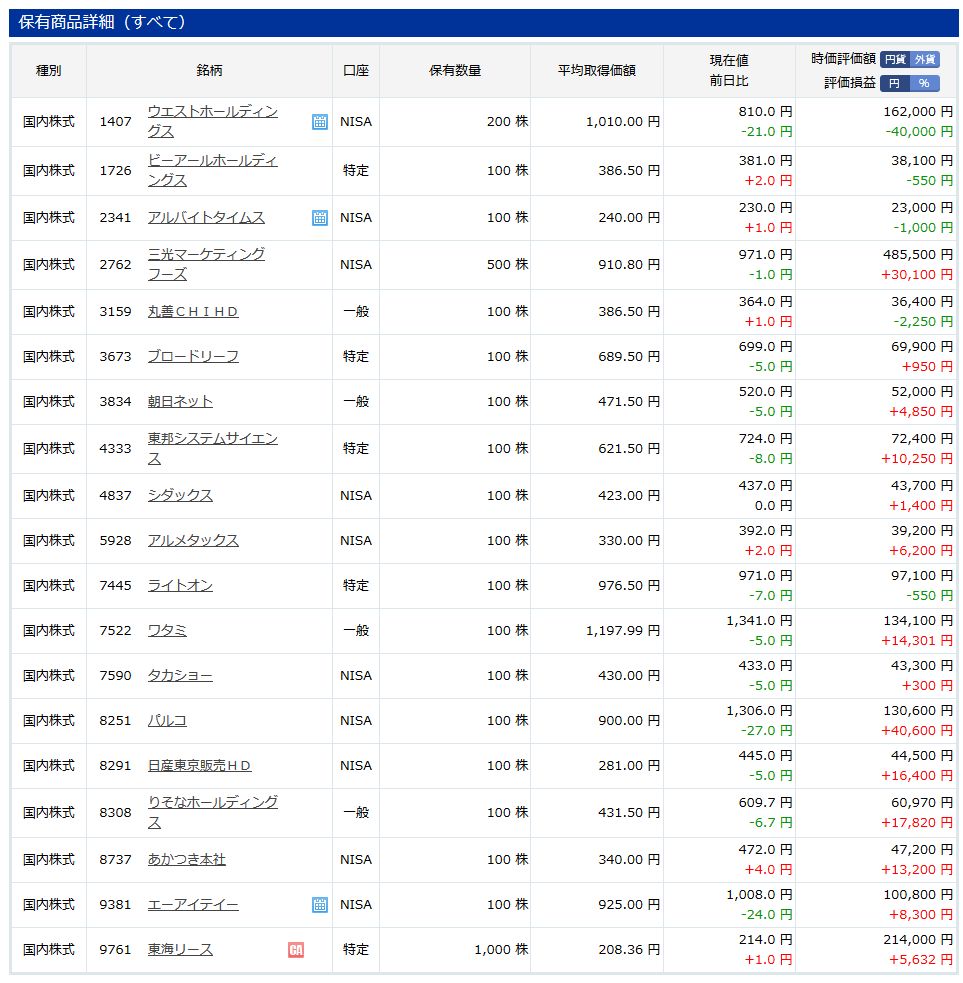The image size is (963, 983).
Task: Click the 丸善ＣＨＩＨＤ link
Action: click(193, 312)
